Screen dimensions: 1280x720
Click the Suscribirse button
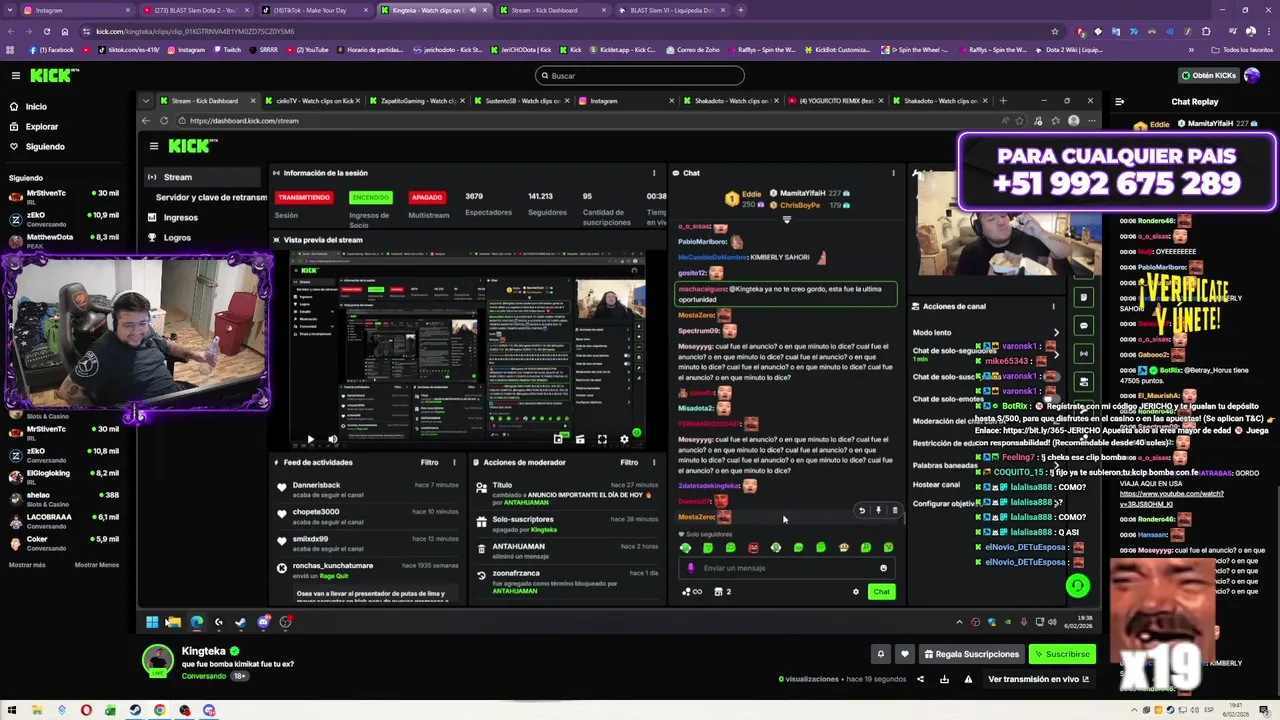tap(1062, 654)
